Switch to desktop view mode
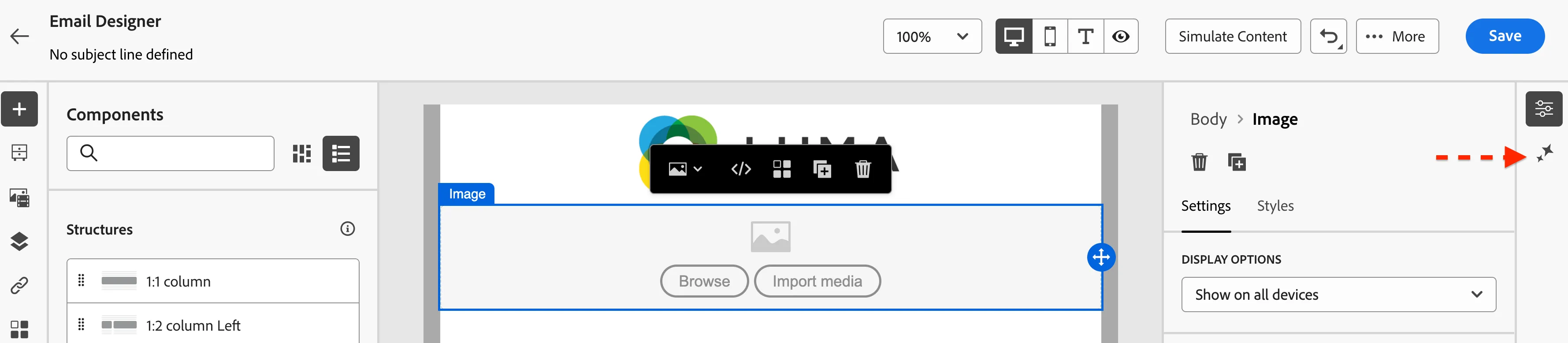 coord(1014,37)
